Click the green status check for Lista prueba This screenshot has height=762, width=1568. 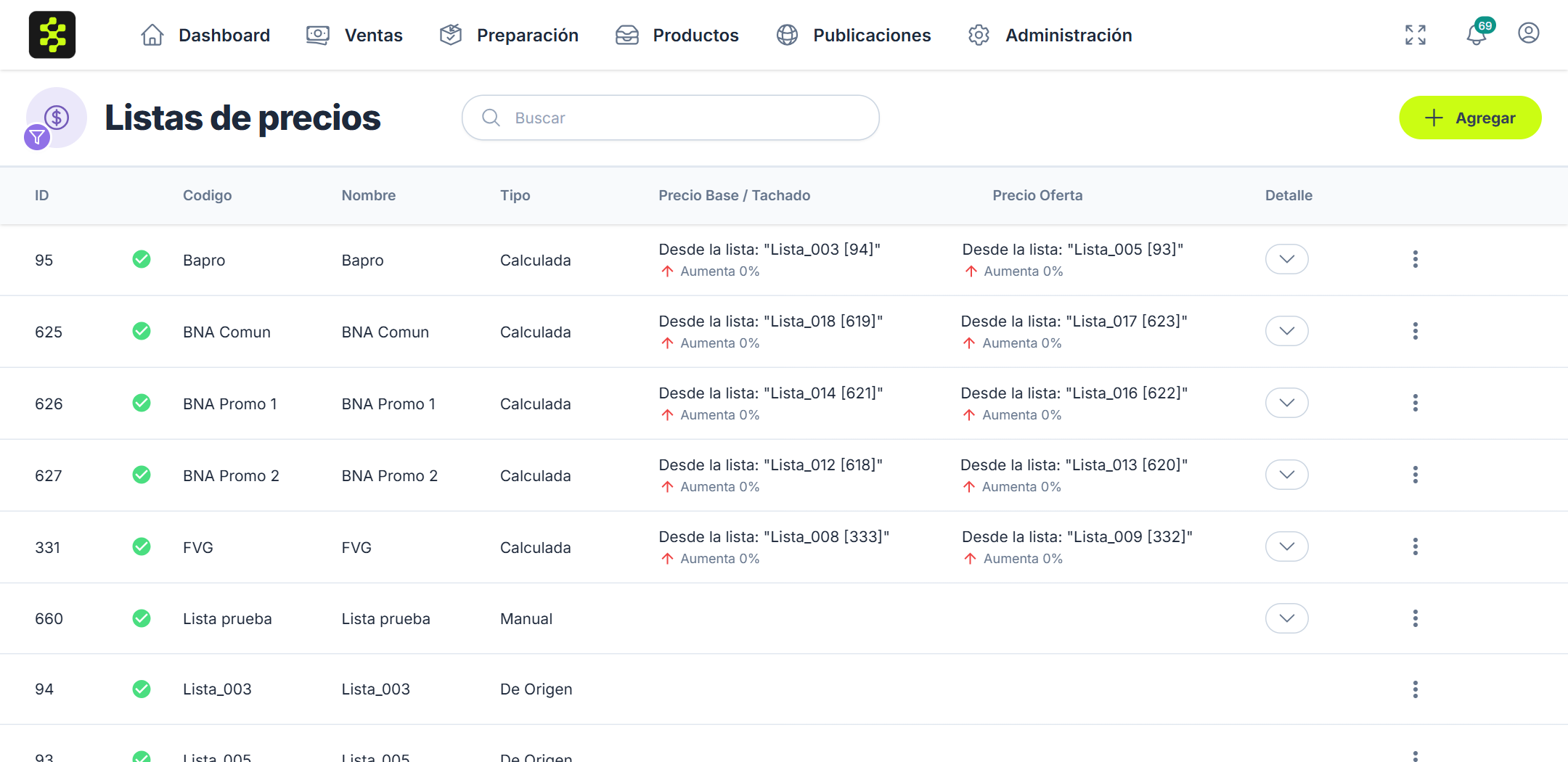tap(142, 618)
